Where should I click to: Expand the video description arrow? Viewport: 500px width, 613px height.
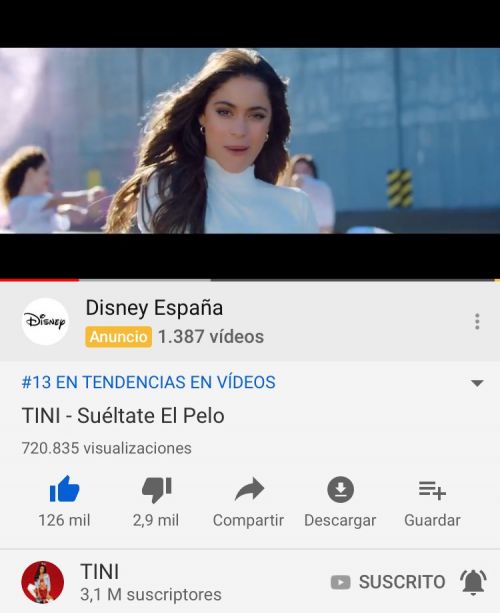[477, 383]
